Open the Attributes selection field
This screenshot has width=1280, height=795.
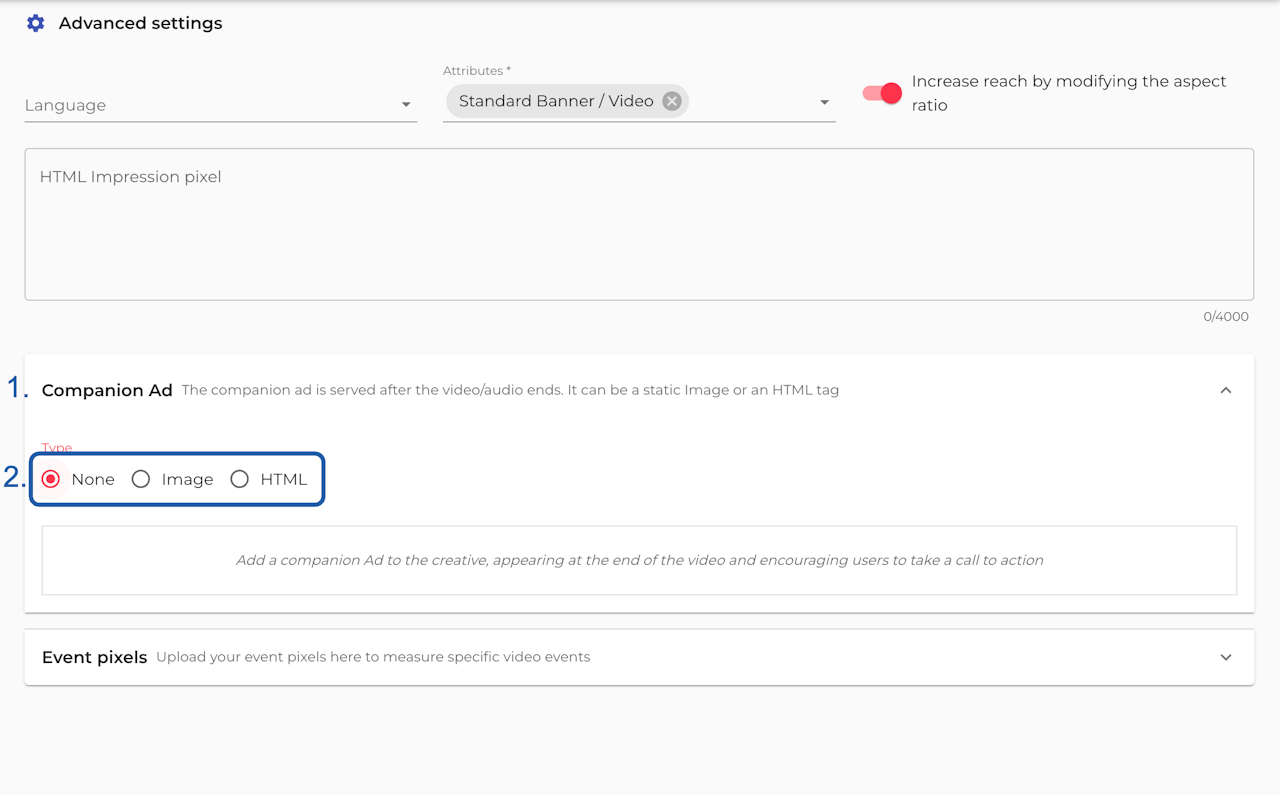coord(750,102)
